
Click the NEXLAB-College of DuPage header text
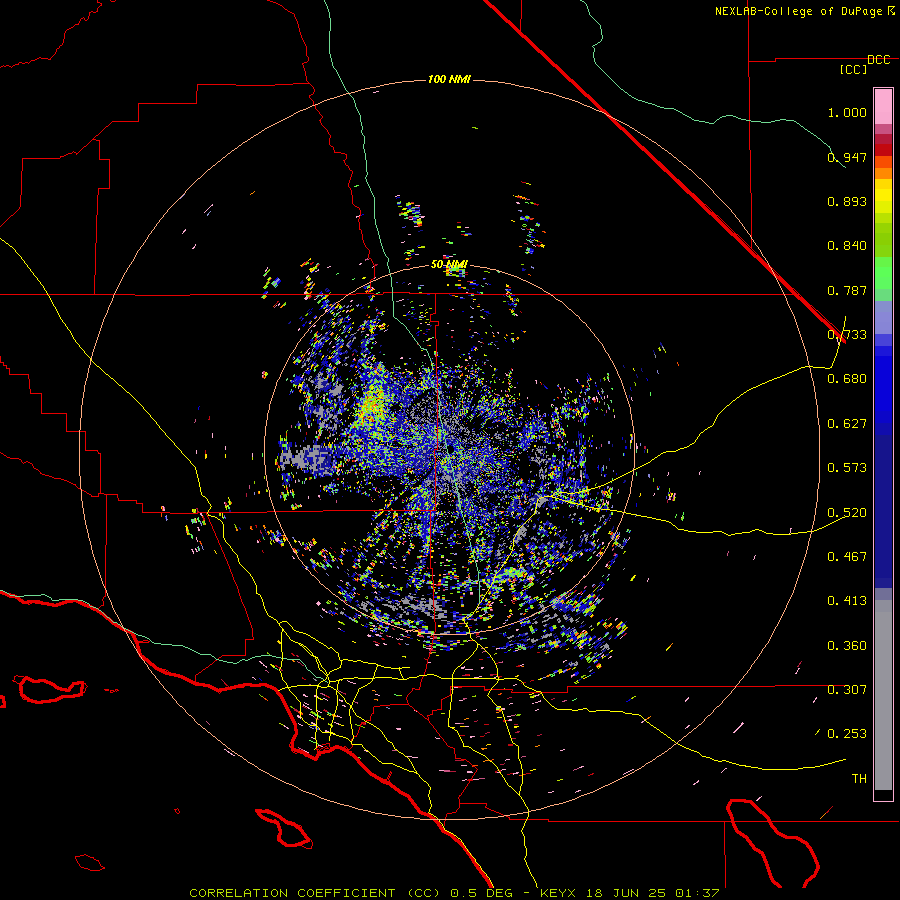tap(799, 11)
